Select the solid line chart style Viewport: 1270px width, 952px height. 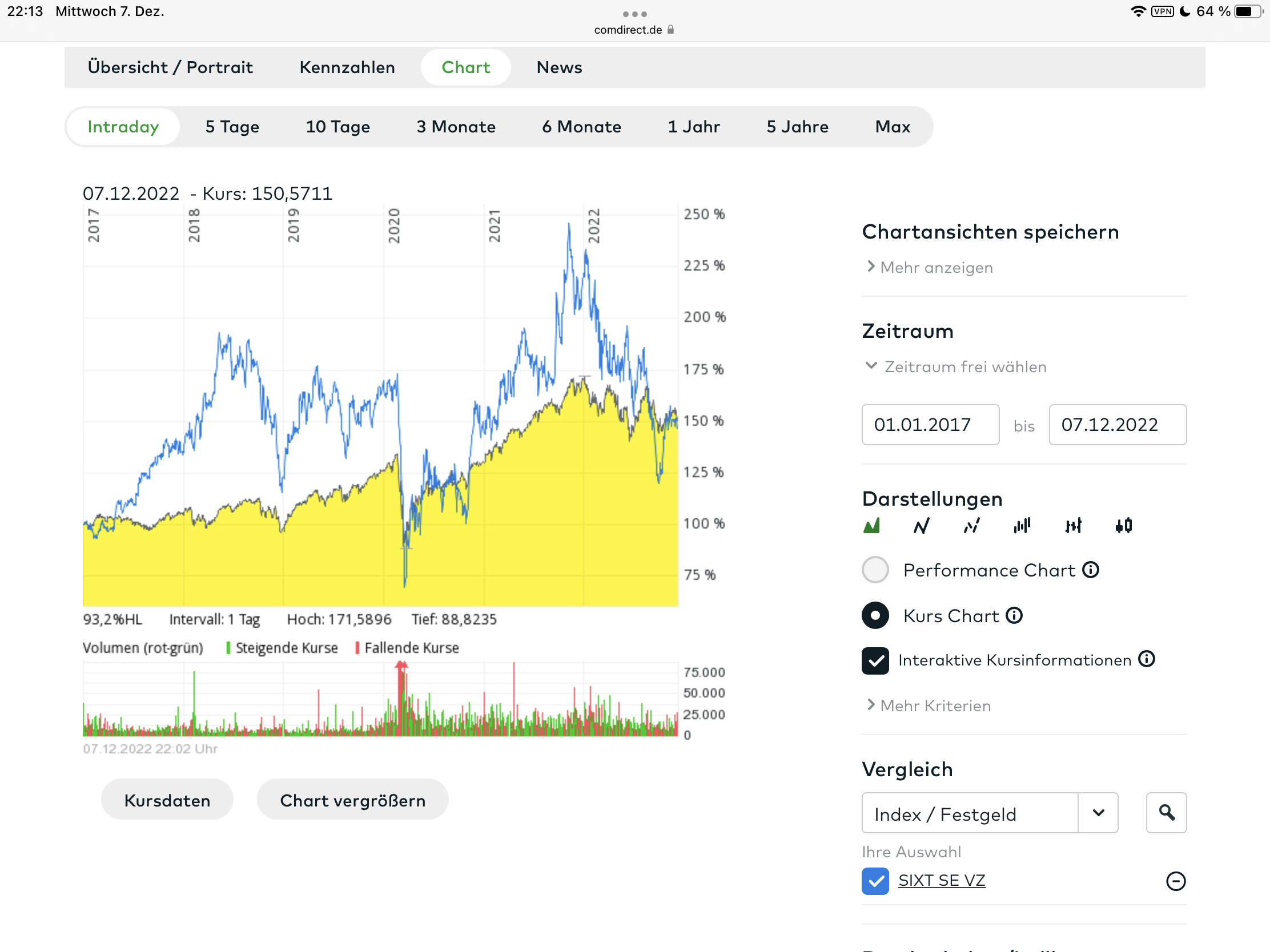[x=922, y=526]
